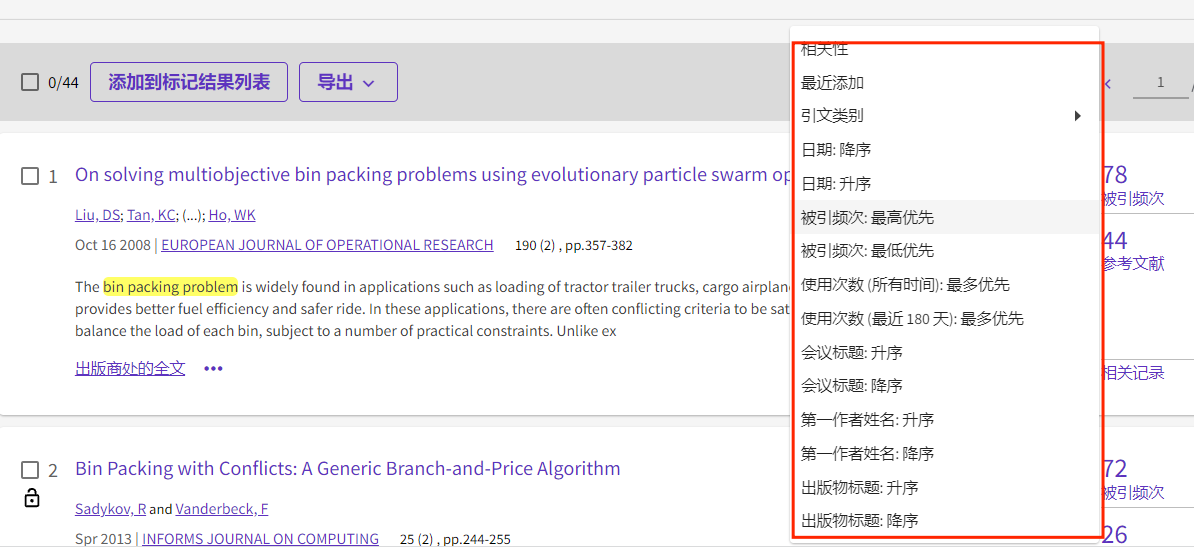Click the previous page arrow icon
Screen dimensions: 1194x555
[1108, 84]
